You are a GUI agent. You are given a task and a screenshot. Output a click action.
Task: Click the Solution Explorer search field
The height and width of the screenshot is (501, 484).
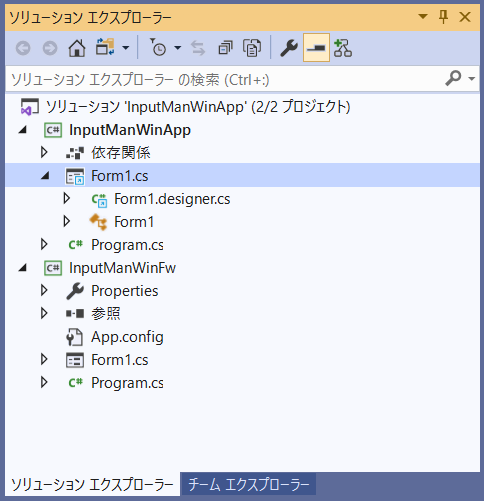(243, 80)
